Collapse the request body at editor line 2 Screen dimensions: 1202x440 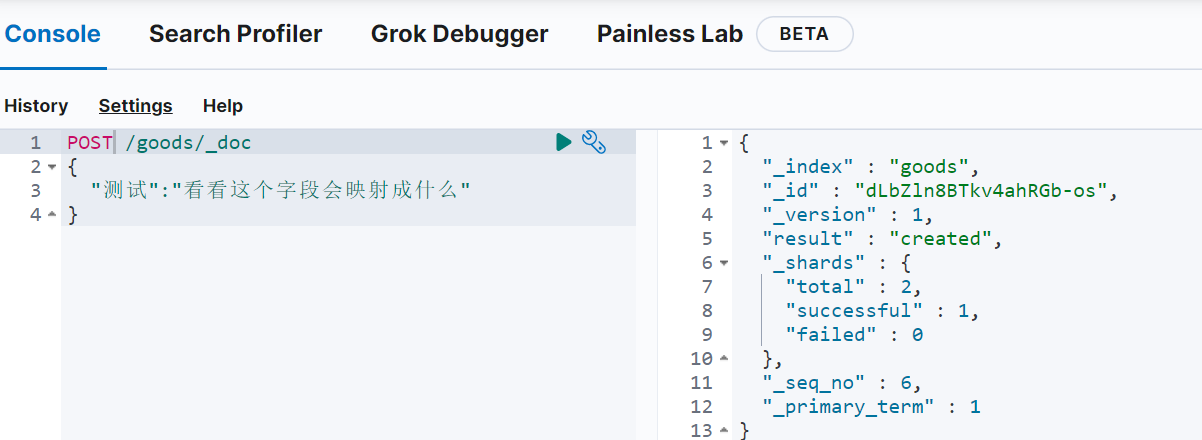point(52,167)
